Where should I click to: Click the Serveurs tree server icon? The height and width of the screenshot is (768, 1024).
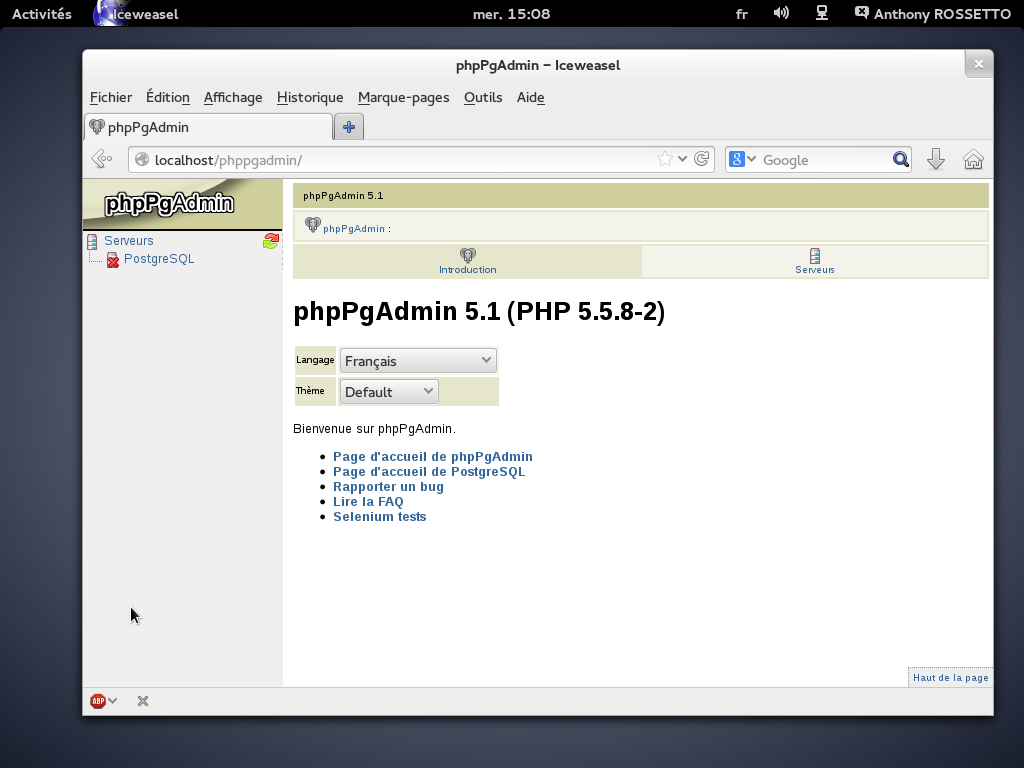pos(92,242)
